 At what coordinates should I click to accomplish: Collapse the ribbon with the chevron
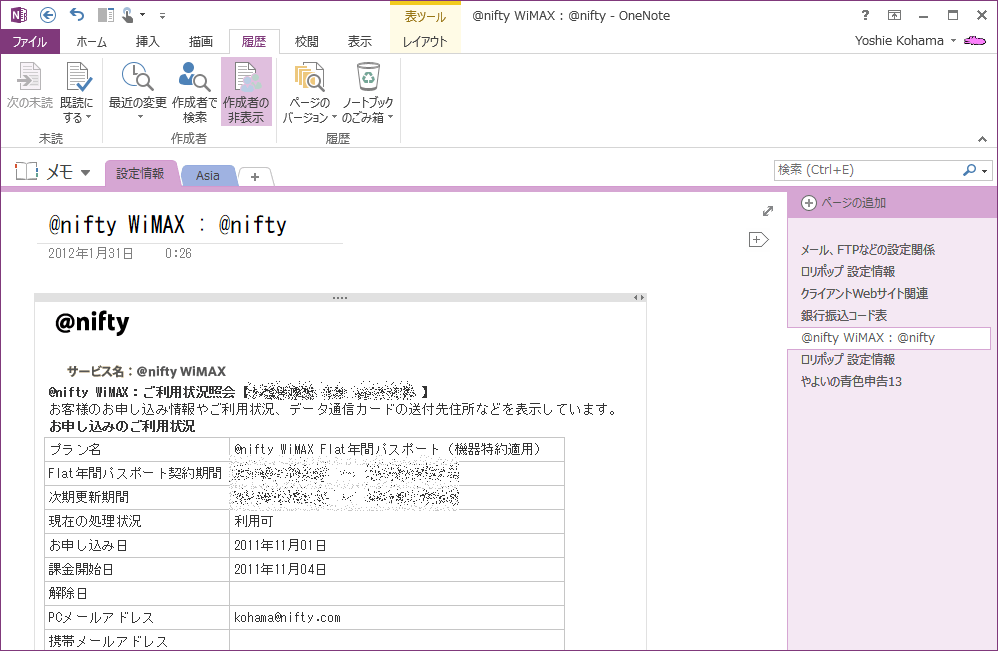(983, 139)
